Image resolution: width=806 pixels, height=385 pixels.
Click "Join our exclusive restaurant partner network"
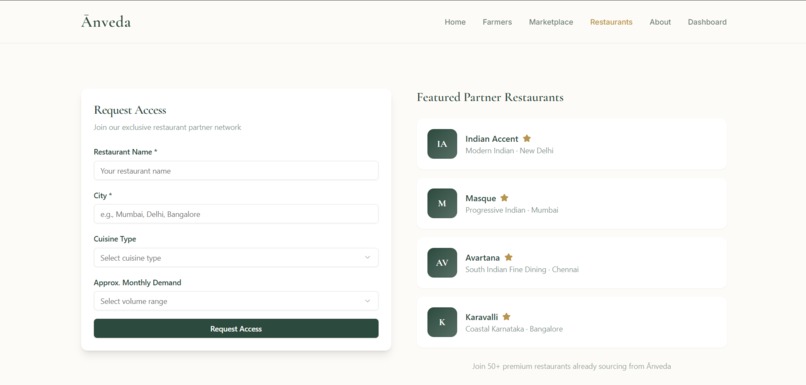pyautogui.click(x=167, y=127)
